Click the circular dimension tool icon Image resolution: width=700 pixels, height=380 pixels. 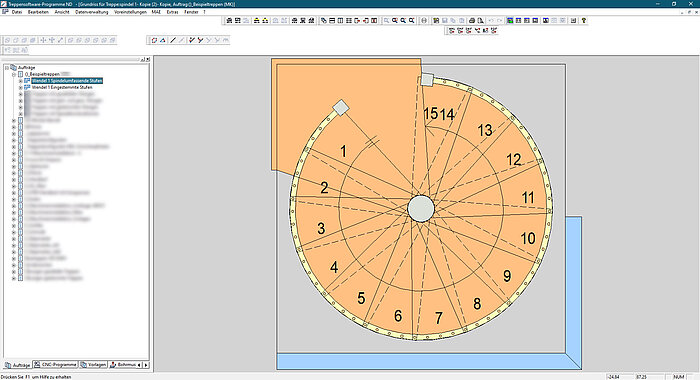click(424, 21)
